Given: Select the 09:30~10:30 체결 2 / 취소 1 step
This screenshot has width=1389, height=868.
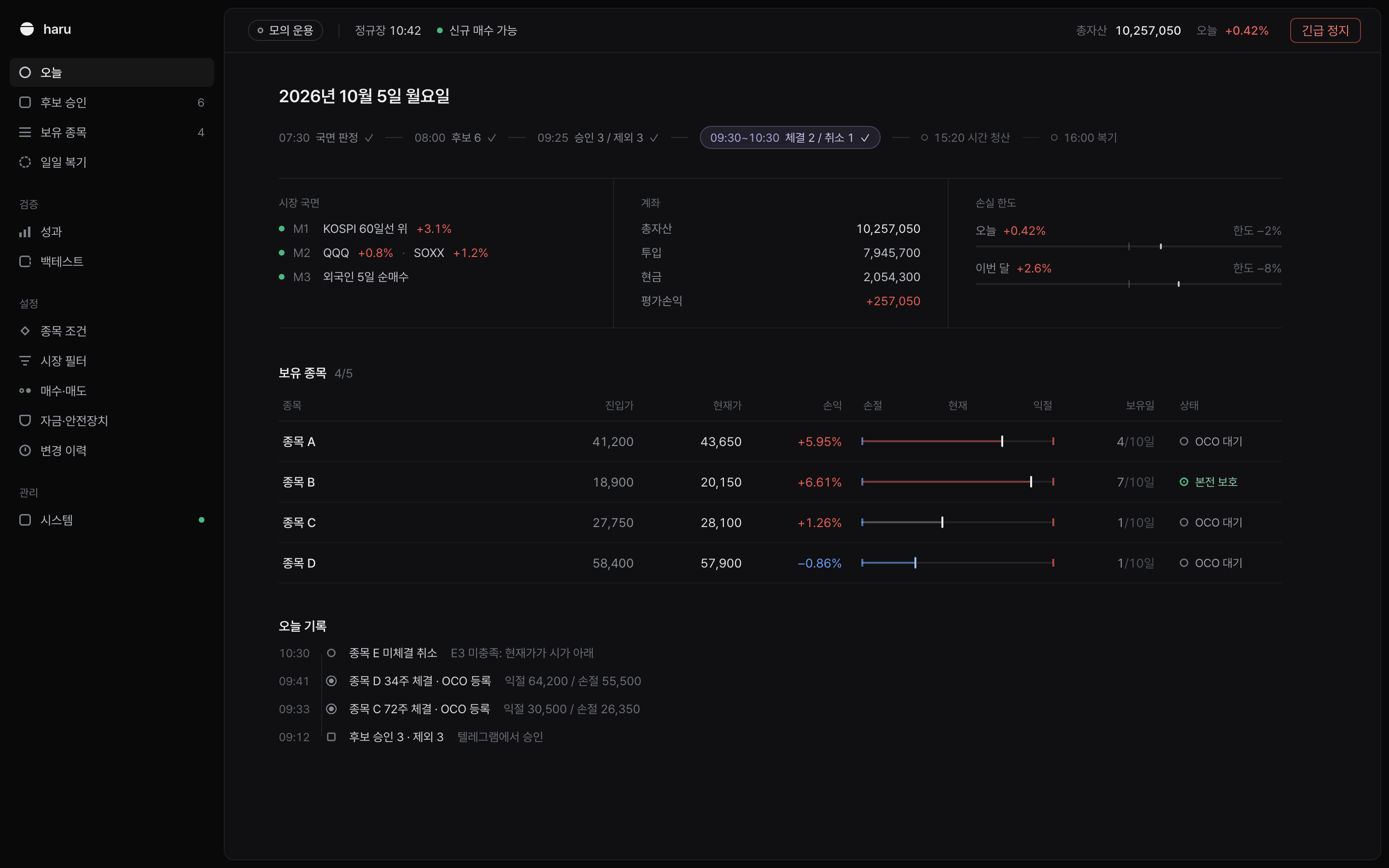Looking at the screenshot, I should point(790,138).
